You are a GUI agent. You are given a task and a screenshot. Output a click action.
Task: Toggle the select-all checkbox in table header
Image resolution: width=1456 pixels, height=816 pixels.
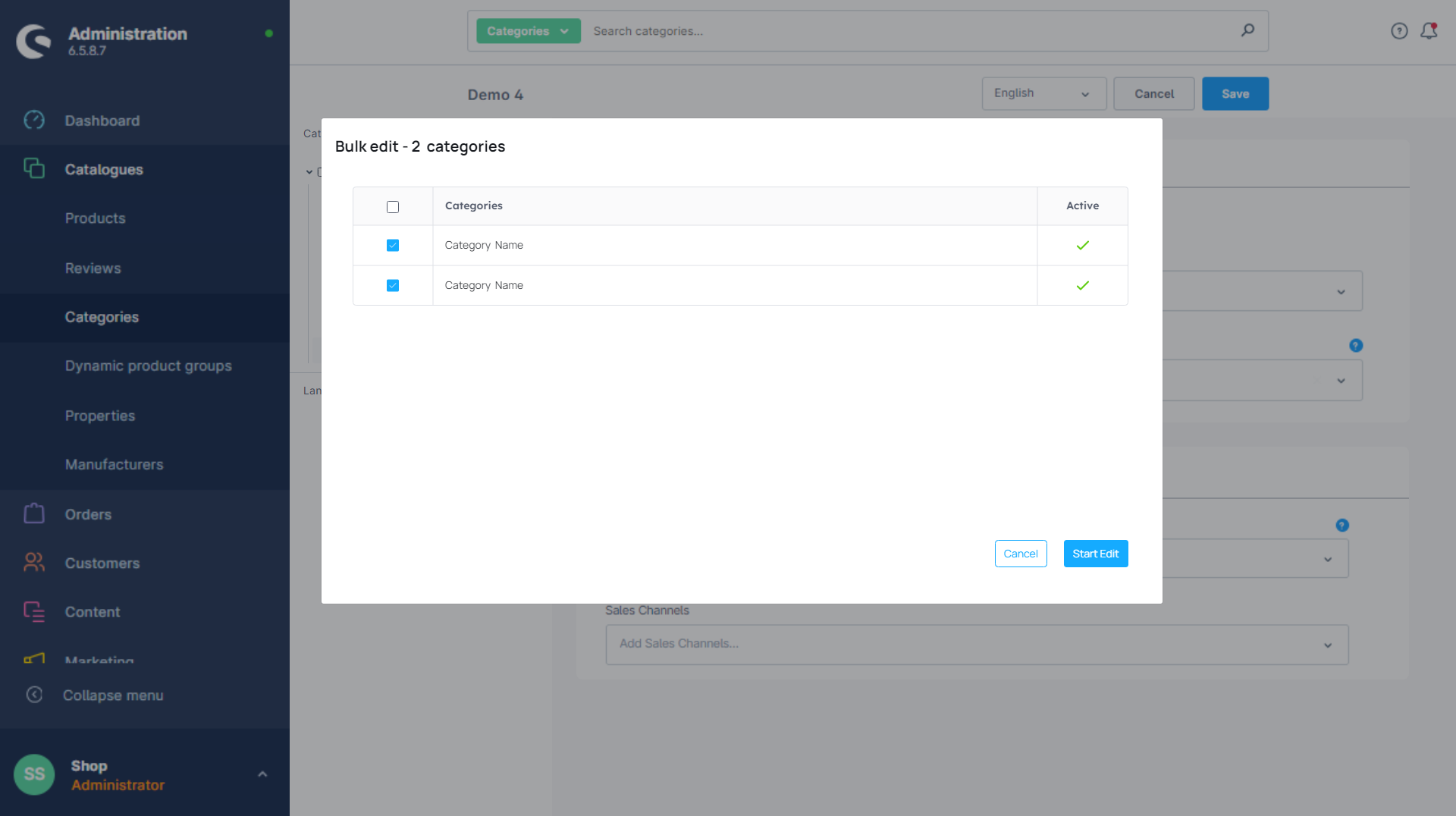pyautogui.click(x=393, y=207)
